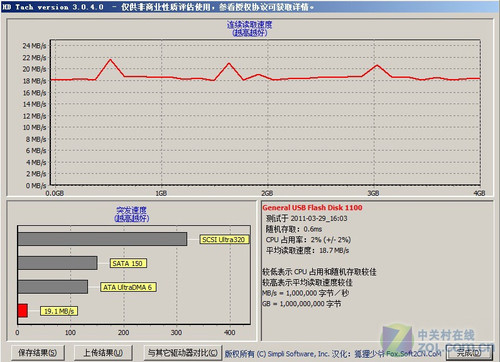Click the red burst speed bar
The height and width of the screenshot is (362, 500).
(23, 311)
